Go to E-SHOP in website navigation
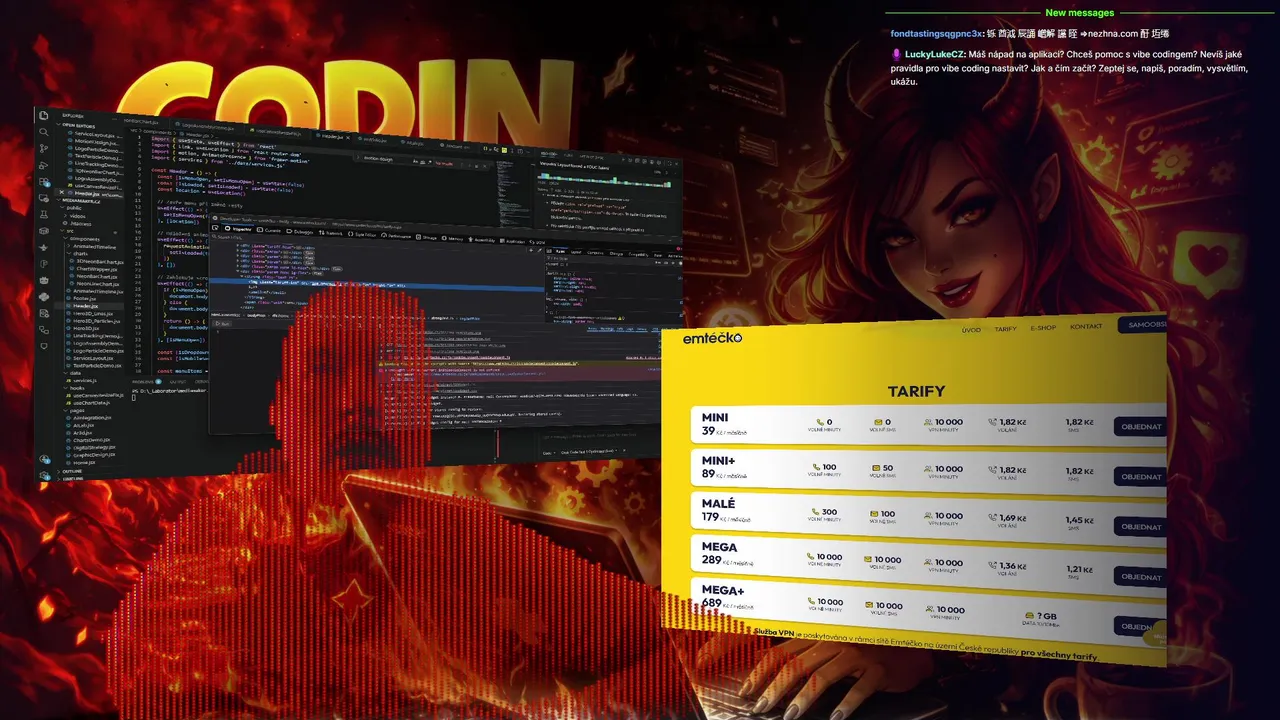The height and width of the screenshot is (720, 1280). (1043, 327)
